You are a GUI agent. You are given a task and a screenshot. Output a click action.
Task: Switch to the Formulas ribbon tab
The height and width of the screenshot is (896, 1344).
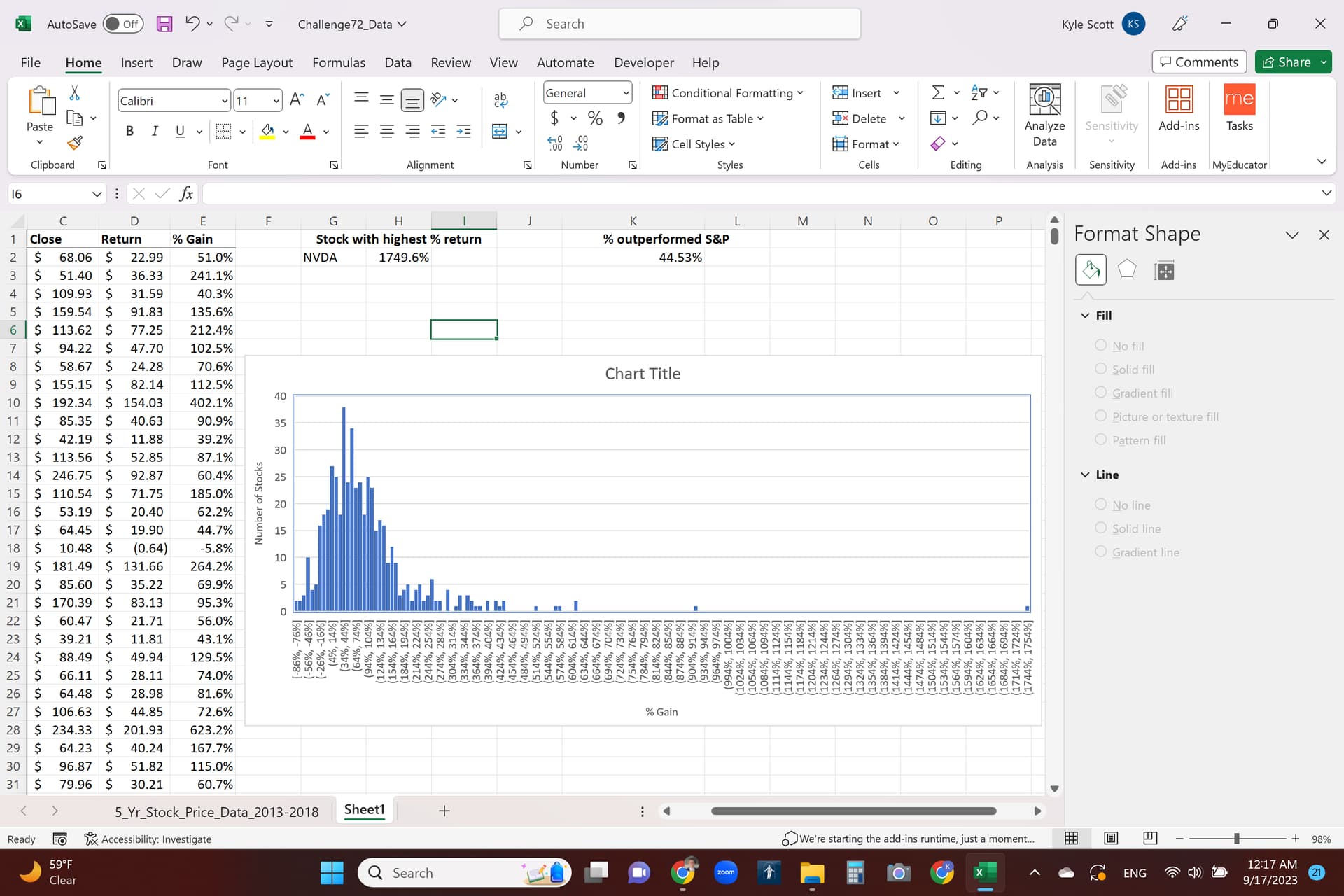tap(339, 62)
